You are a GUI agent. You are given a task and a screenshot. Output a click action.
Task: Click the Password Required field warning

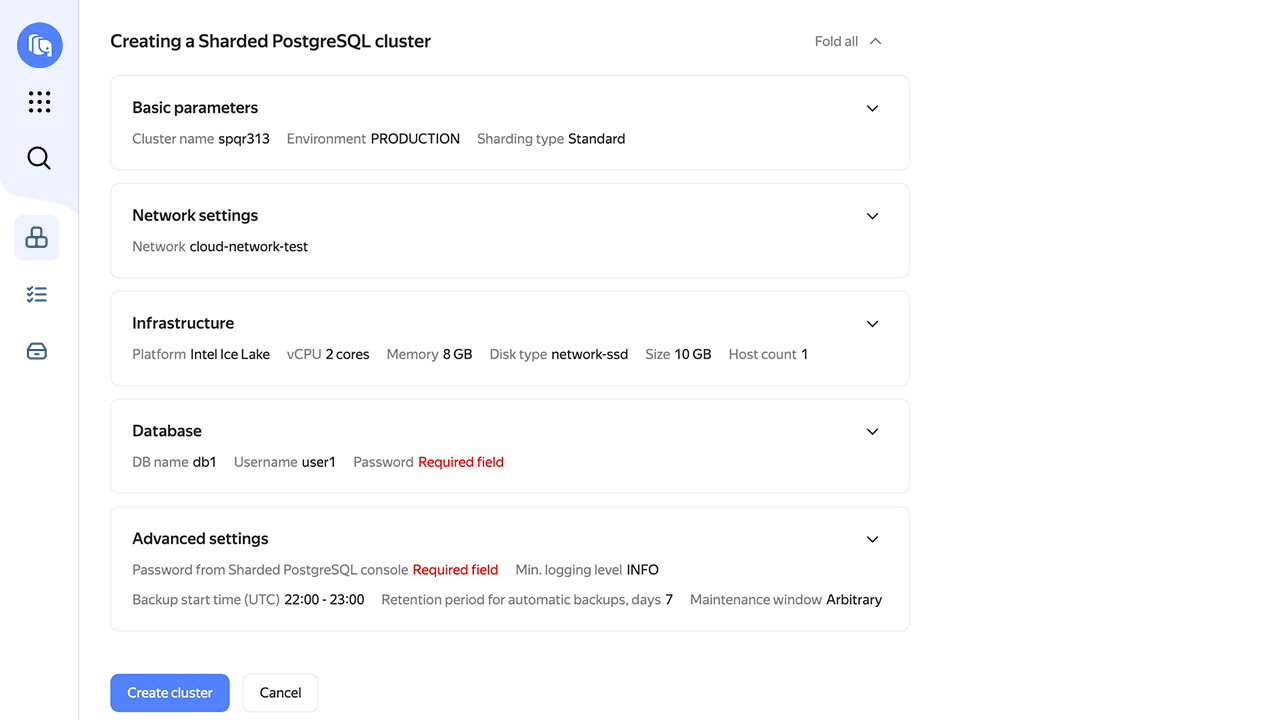click(461, 461)
